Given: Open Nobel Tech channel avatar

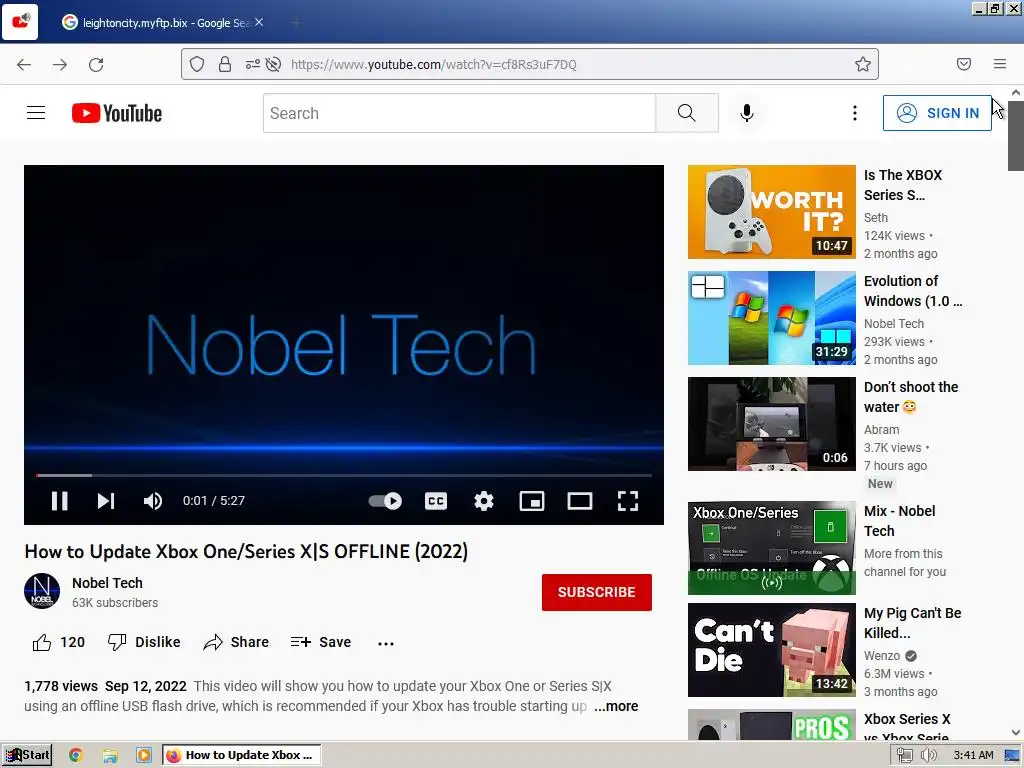Looking at the screenshot, I should pos(42,591).
